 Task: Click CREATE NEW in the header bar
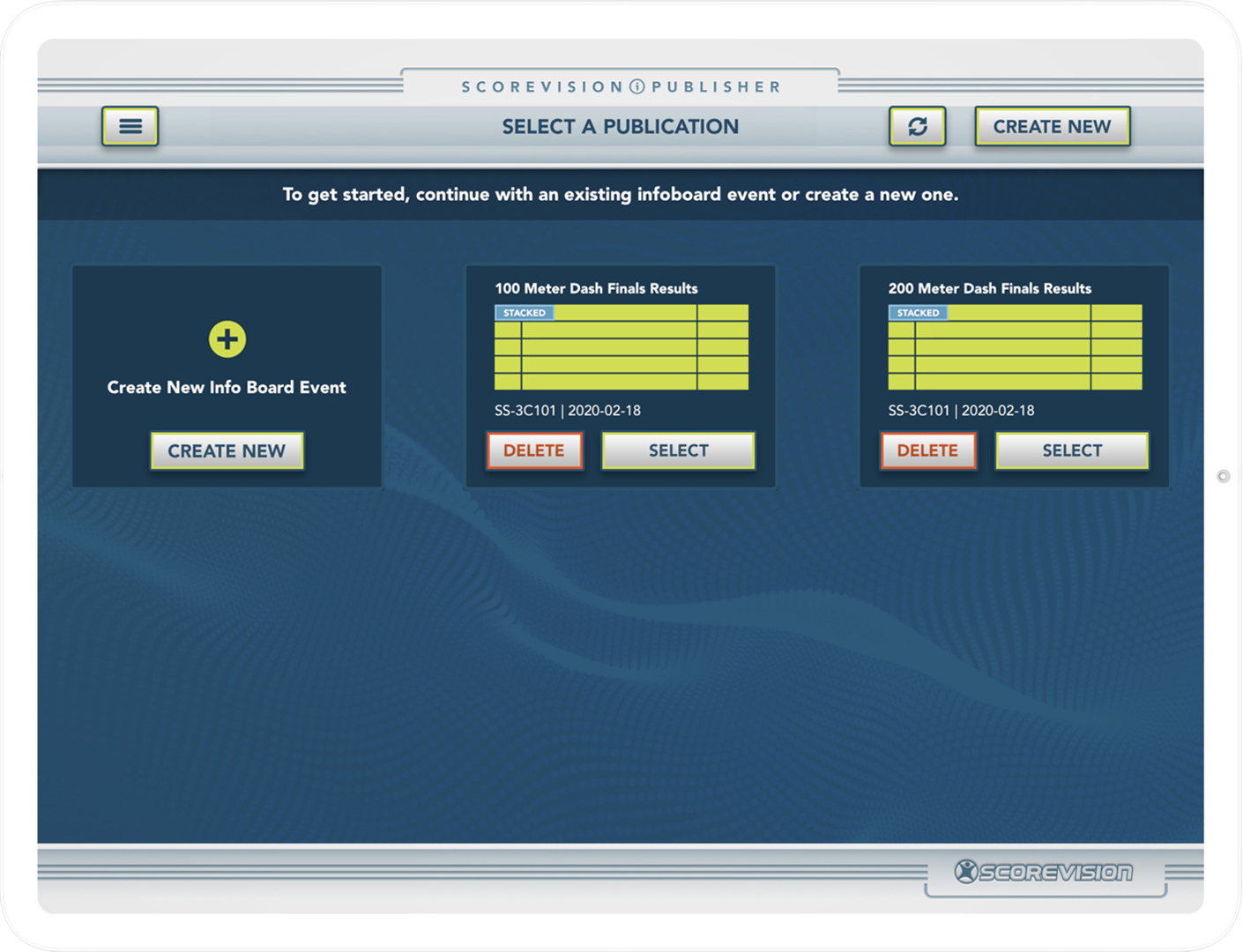(1052, 126)
